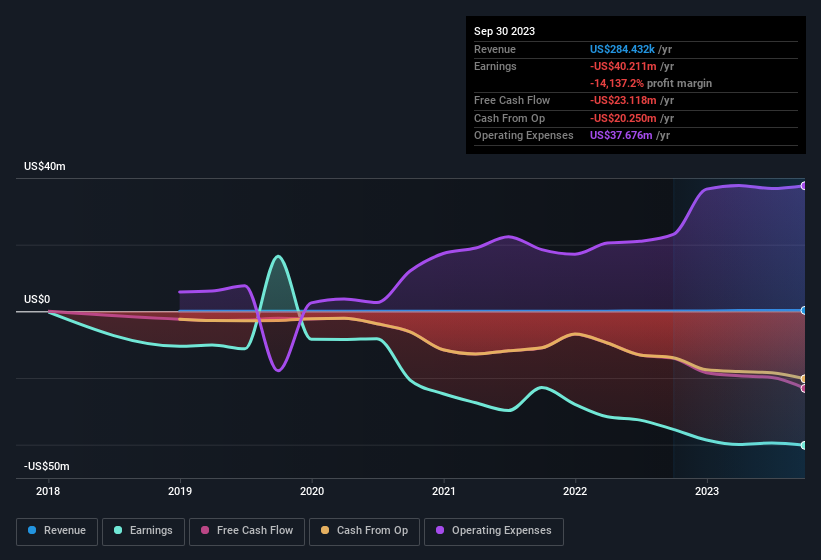Click the Sep 30 2023 tooltip date
Screen dimensions: 821x560
pyautogui.click(x=504, y=31)
